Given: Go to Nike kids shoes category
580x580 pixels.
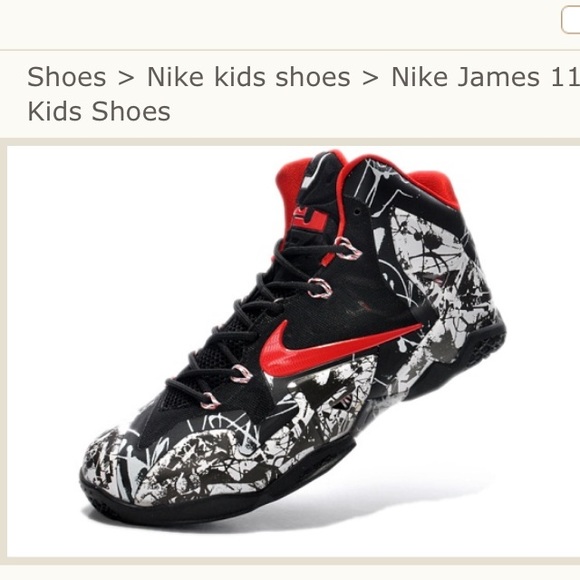Looking at the screenshot, I should point(249,77).
